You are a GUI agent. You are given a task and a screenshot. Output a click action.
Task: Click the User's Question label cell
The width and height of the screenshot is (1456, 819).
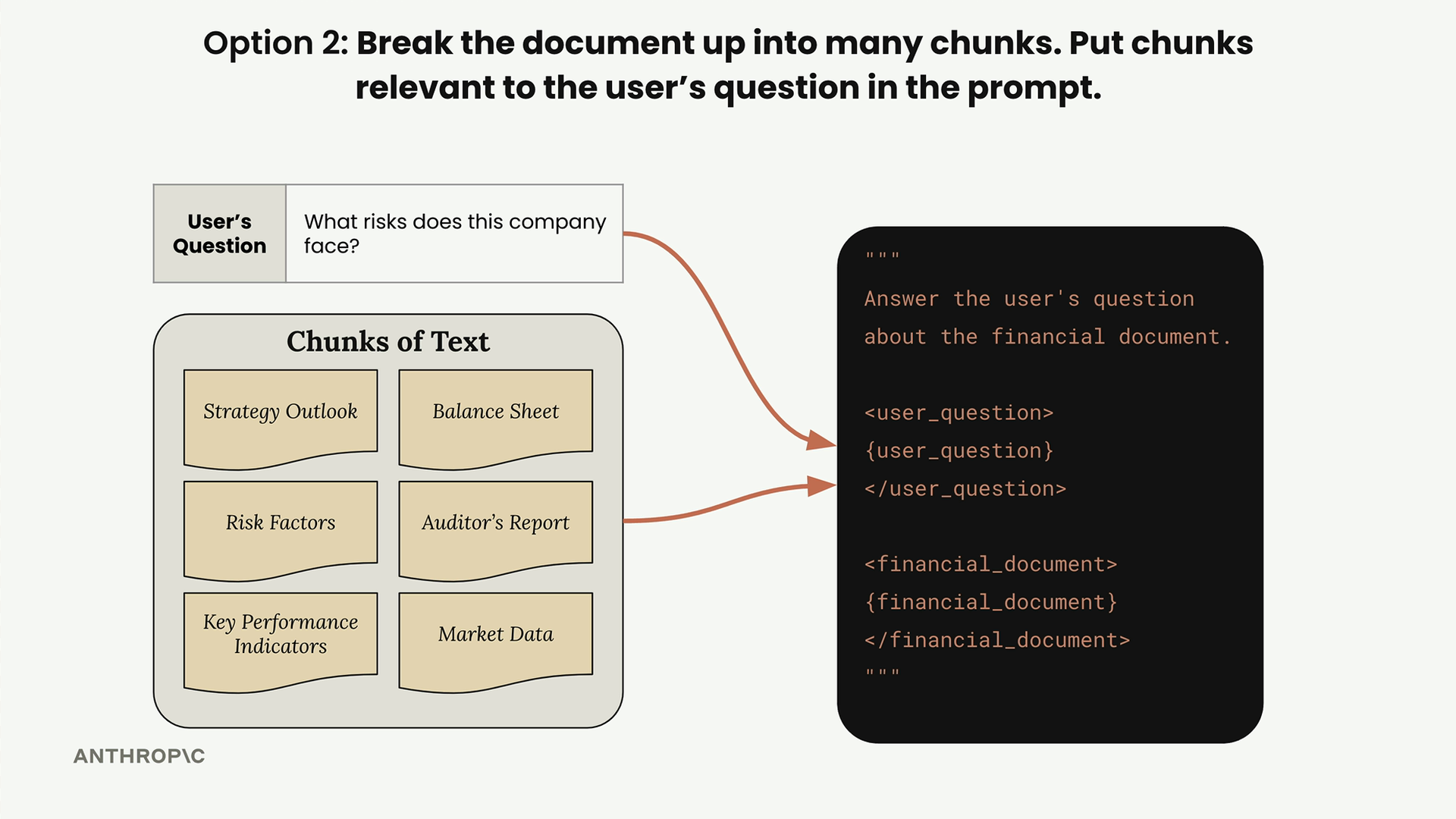point(220,234)
